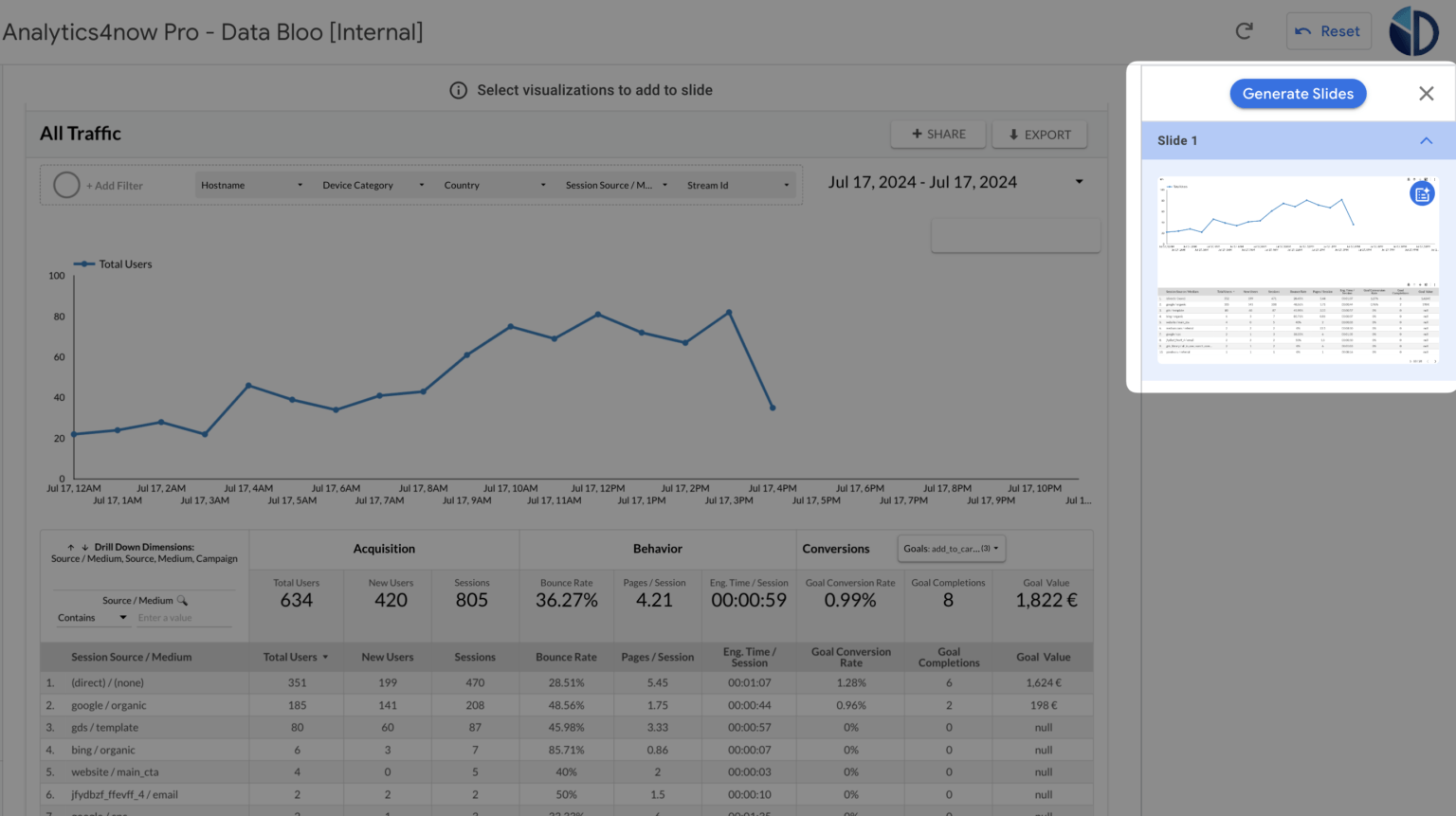Click the EXPORT button

(x=1039, y=134)
